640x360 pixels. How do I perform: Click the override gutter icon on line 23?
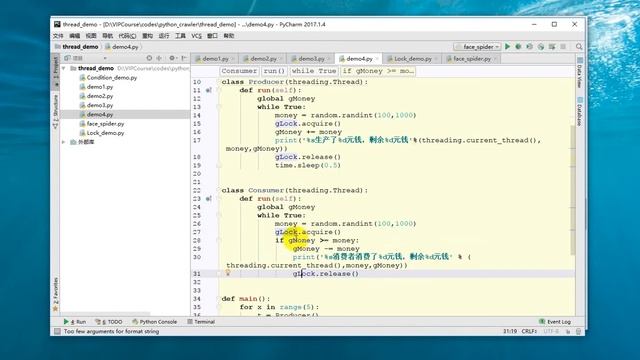(209, 199)
